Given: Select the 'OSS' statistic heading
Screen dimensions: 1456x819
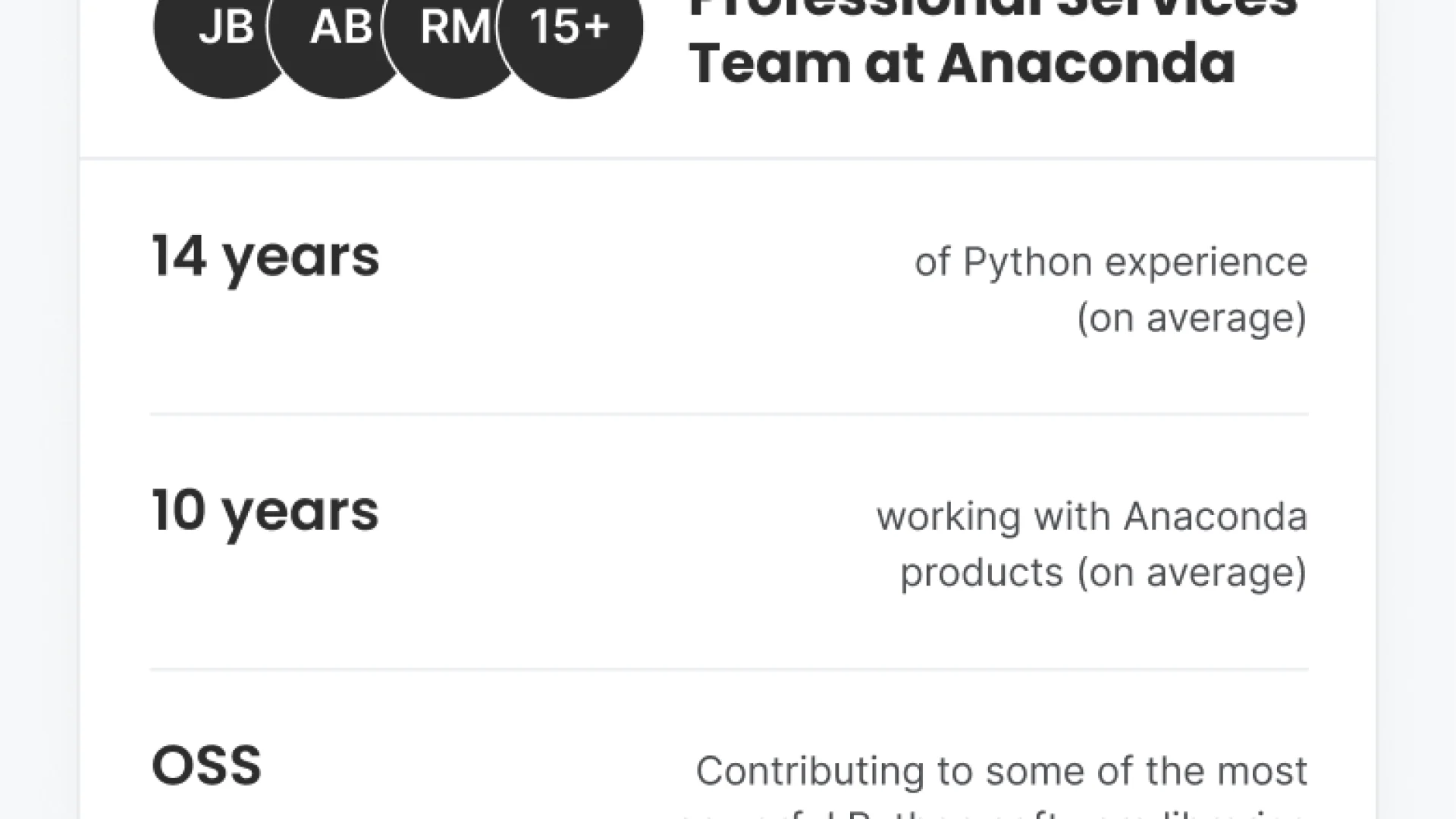Looking at the screenshot, I should click(x=206, y=766).
